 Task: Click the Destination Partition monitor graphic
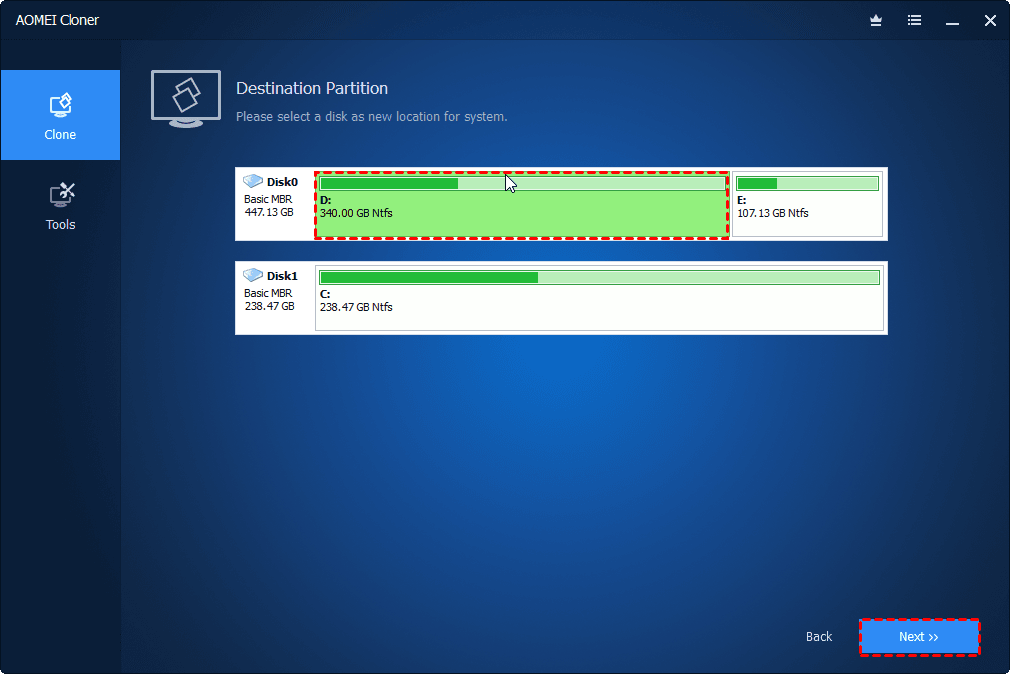point(185,99)
